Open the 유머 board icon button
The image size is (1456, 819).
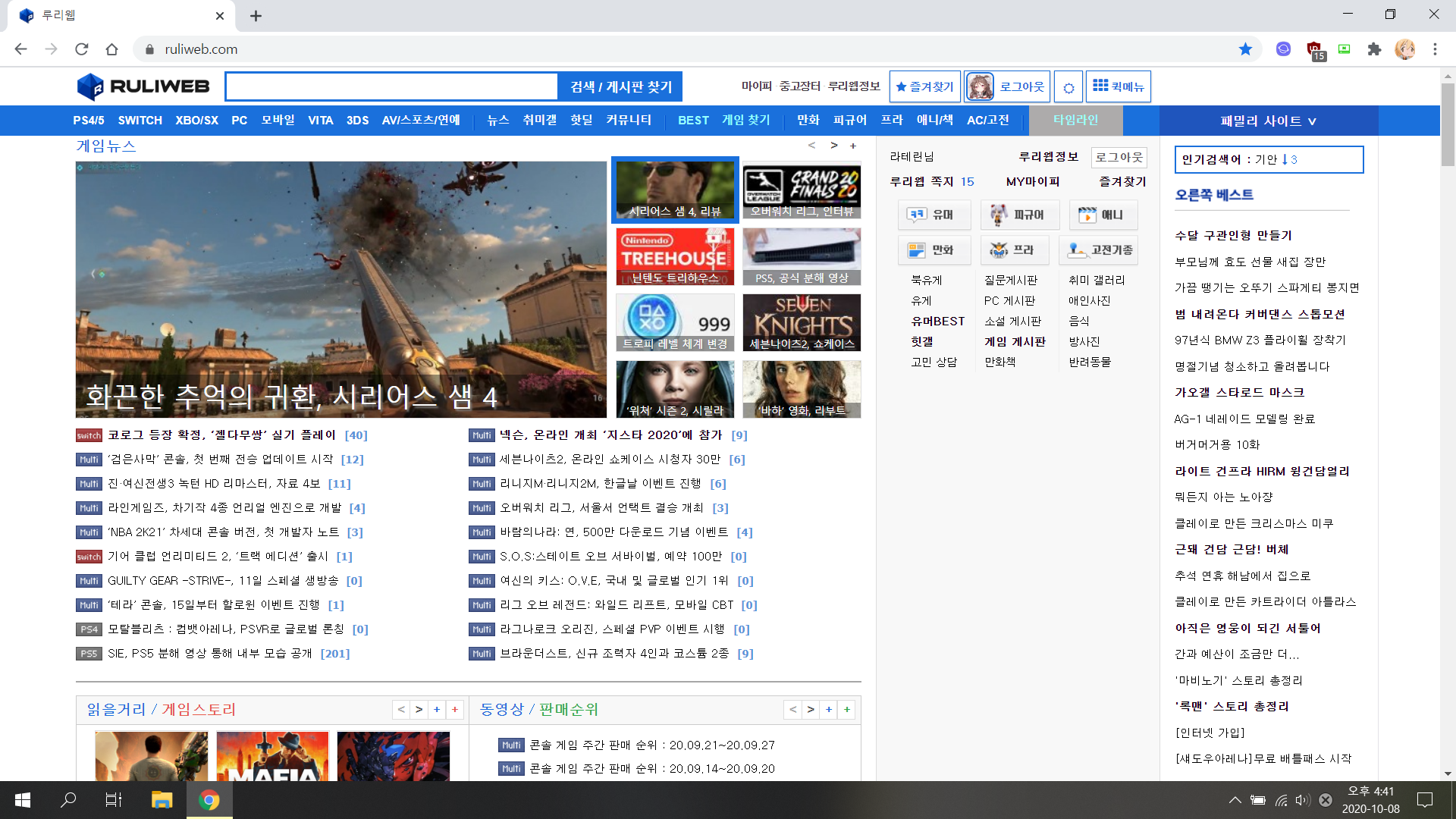pos(934,215)
